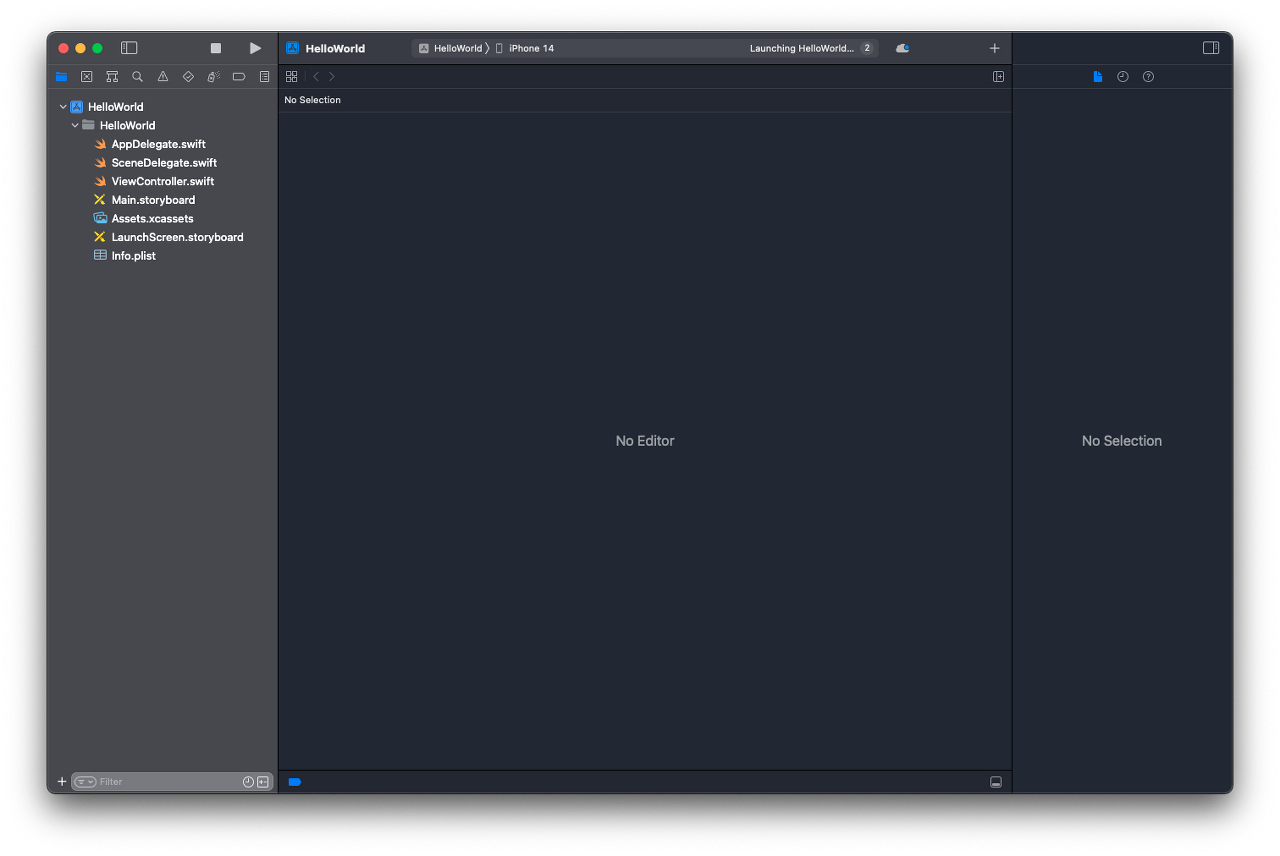Click the issue count badge showing 2
1280x856 pixels.
pos(867,48)
